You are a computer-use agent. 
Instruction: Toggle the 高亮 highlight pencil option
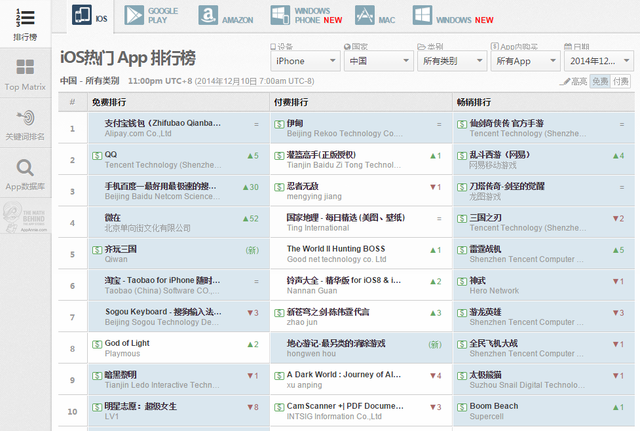coord(573,82)
